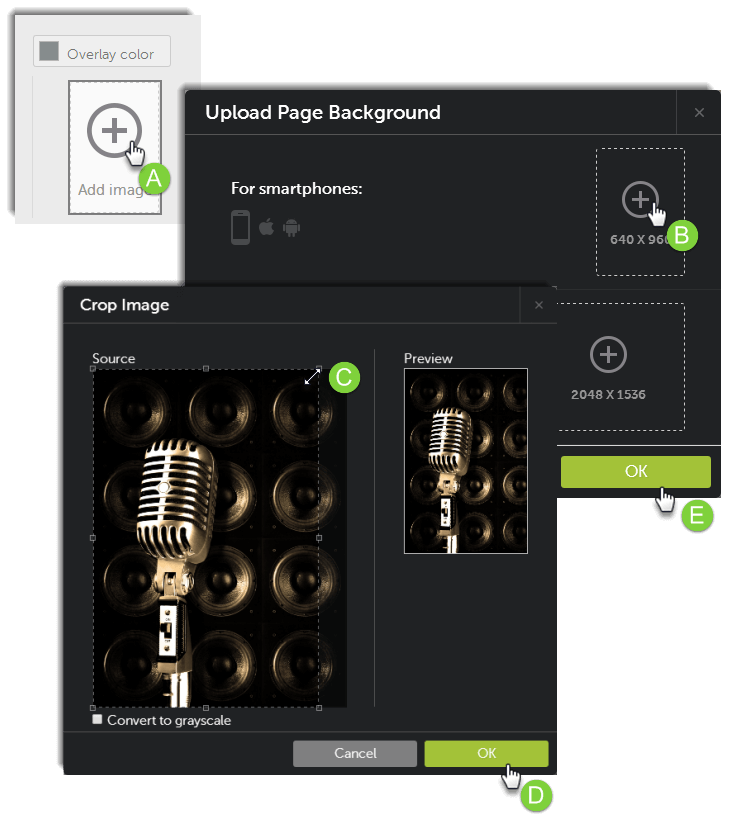Select the bottom-right crop handle
Viewport: 733px width, 820px height.
319,706
